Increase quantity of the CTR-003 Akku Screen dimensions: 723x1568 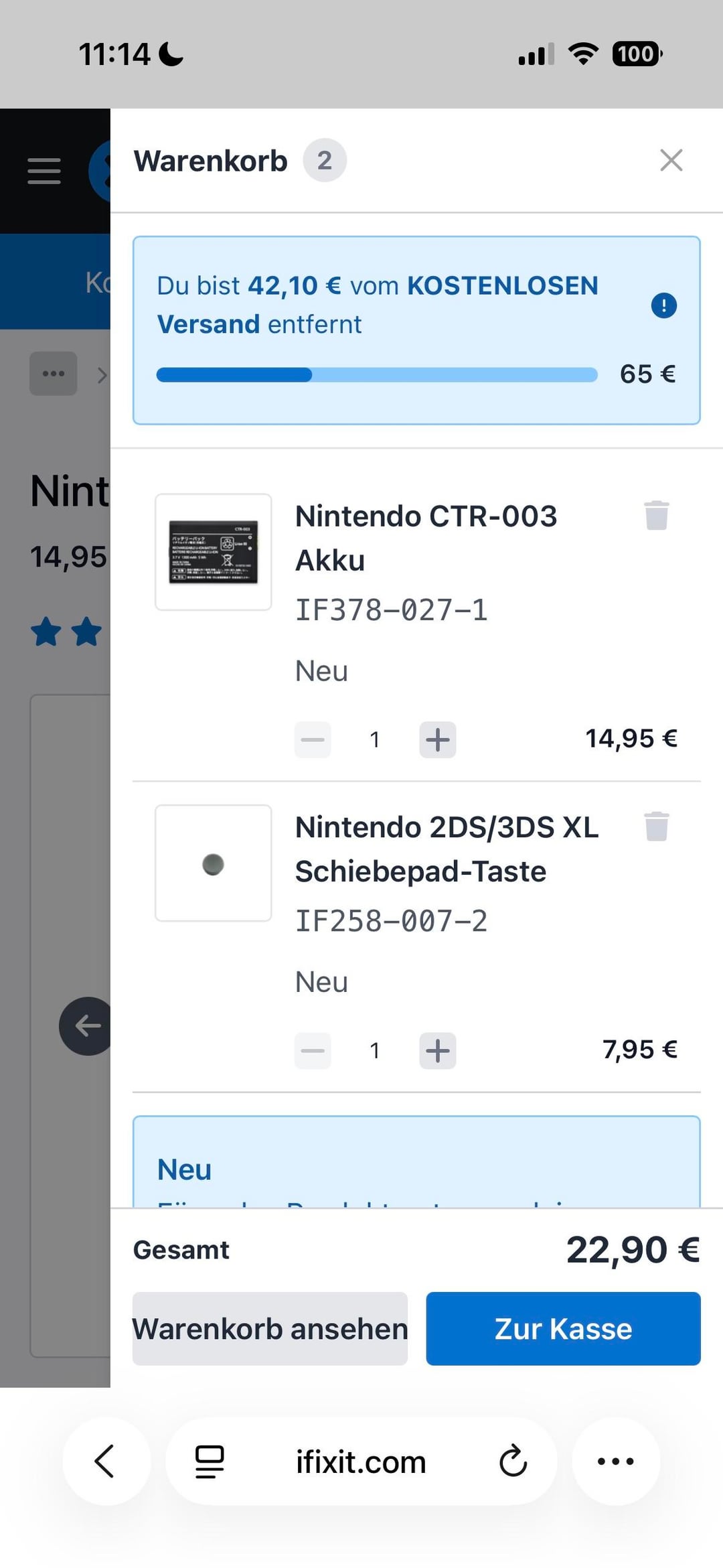(438, 739)
